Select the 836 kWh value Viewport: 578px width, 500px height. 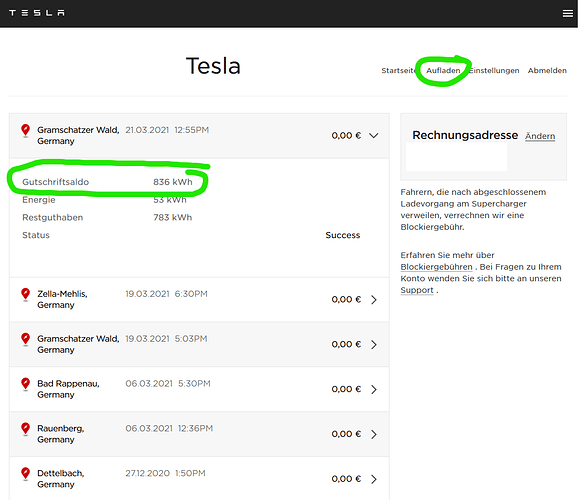click(173, 182)
